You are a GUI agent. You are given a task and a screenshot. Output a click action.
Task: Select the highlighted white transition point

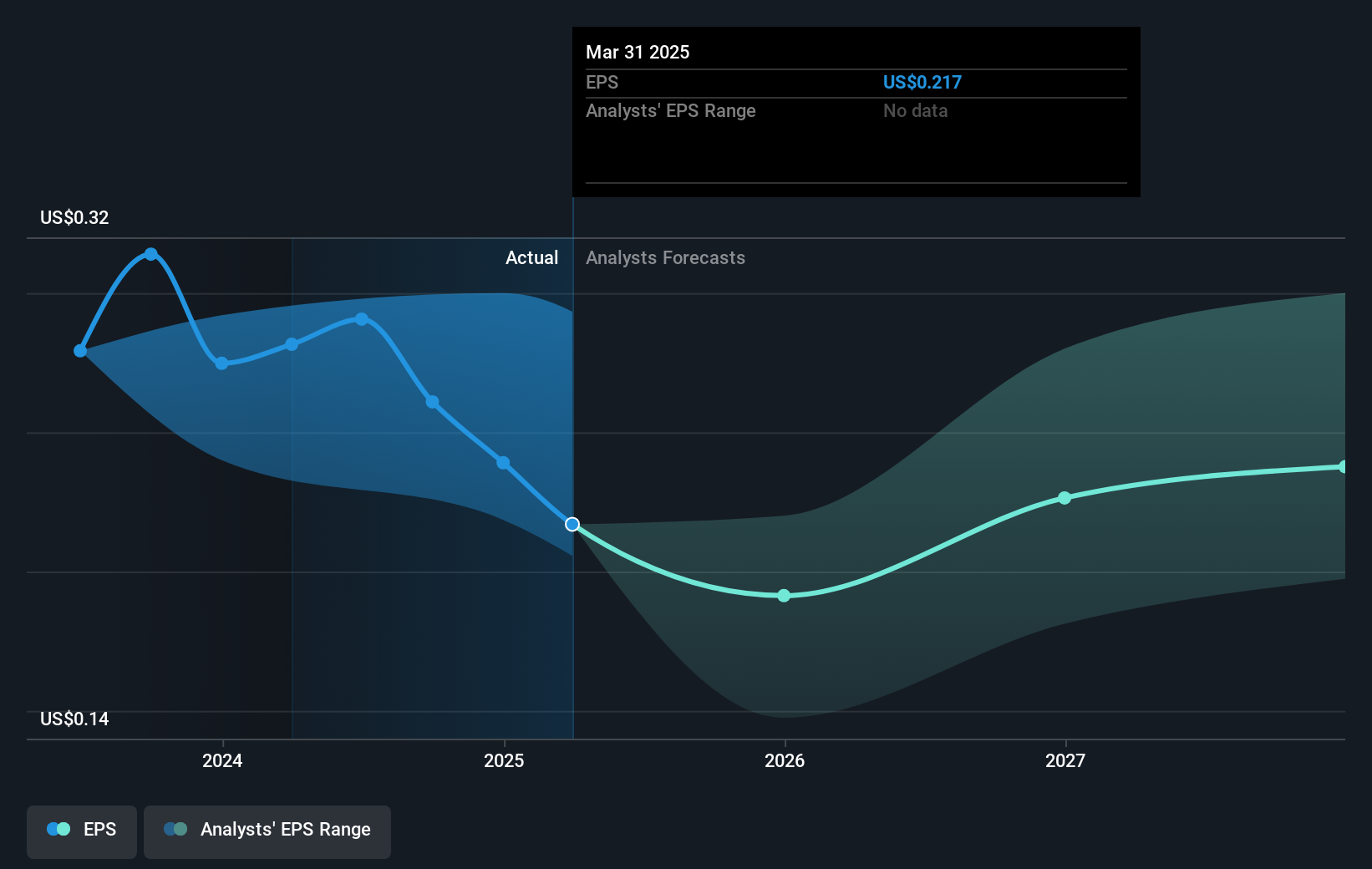pos(572,525)
